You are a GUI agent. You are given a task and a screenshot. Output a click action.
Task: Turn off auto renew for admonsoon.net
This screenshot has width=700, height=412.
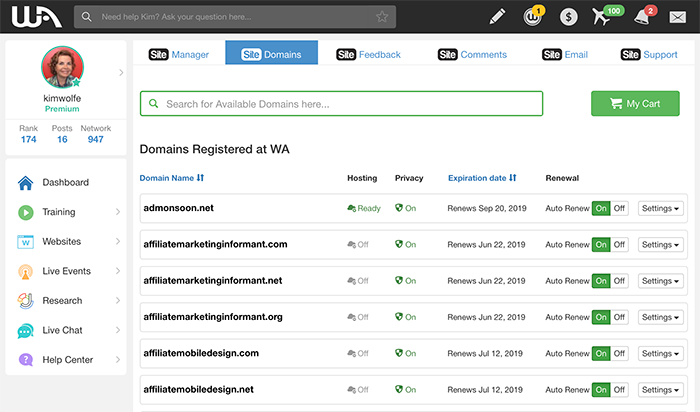click(619, 208)
